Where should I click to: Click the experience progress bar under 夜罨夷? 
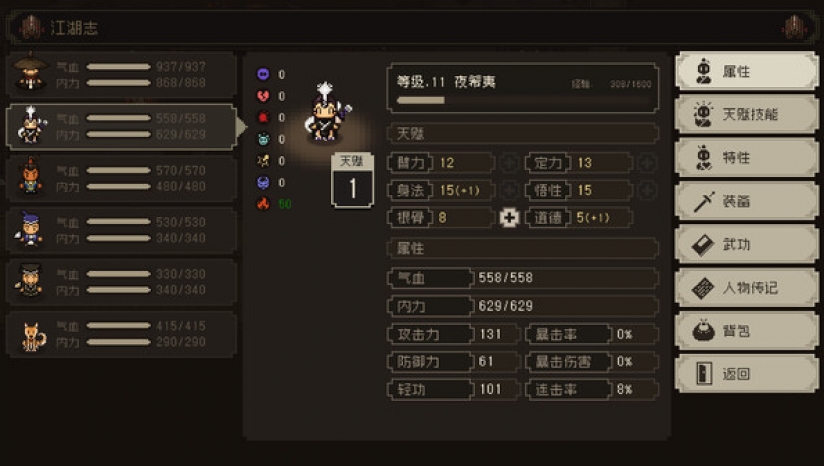pos(523,100)
